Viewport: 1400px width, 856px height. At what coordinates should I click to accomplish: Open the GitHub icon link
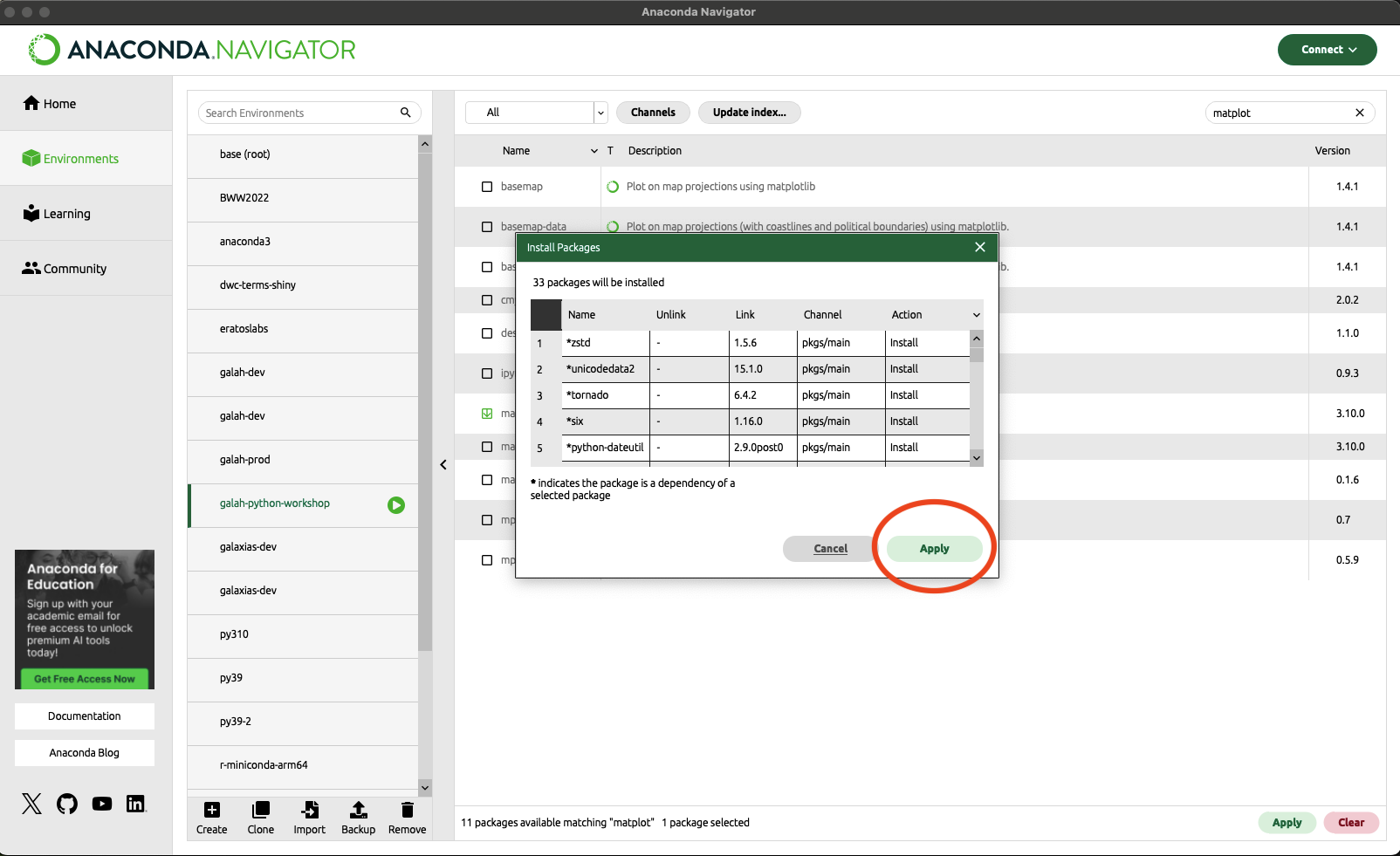(67, 804)
